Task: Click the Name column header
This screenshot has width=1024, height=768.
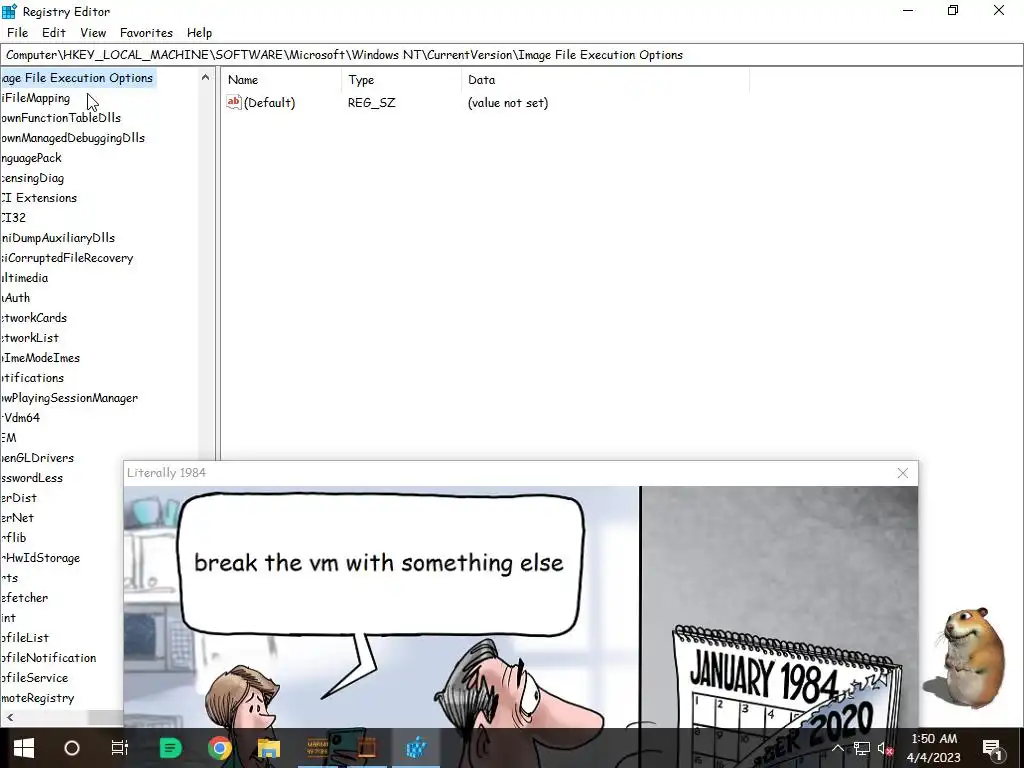Action: [x=282, y=80]
